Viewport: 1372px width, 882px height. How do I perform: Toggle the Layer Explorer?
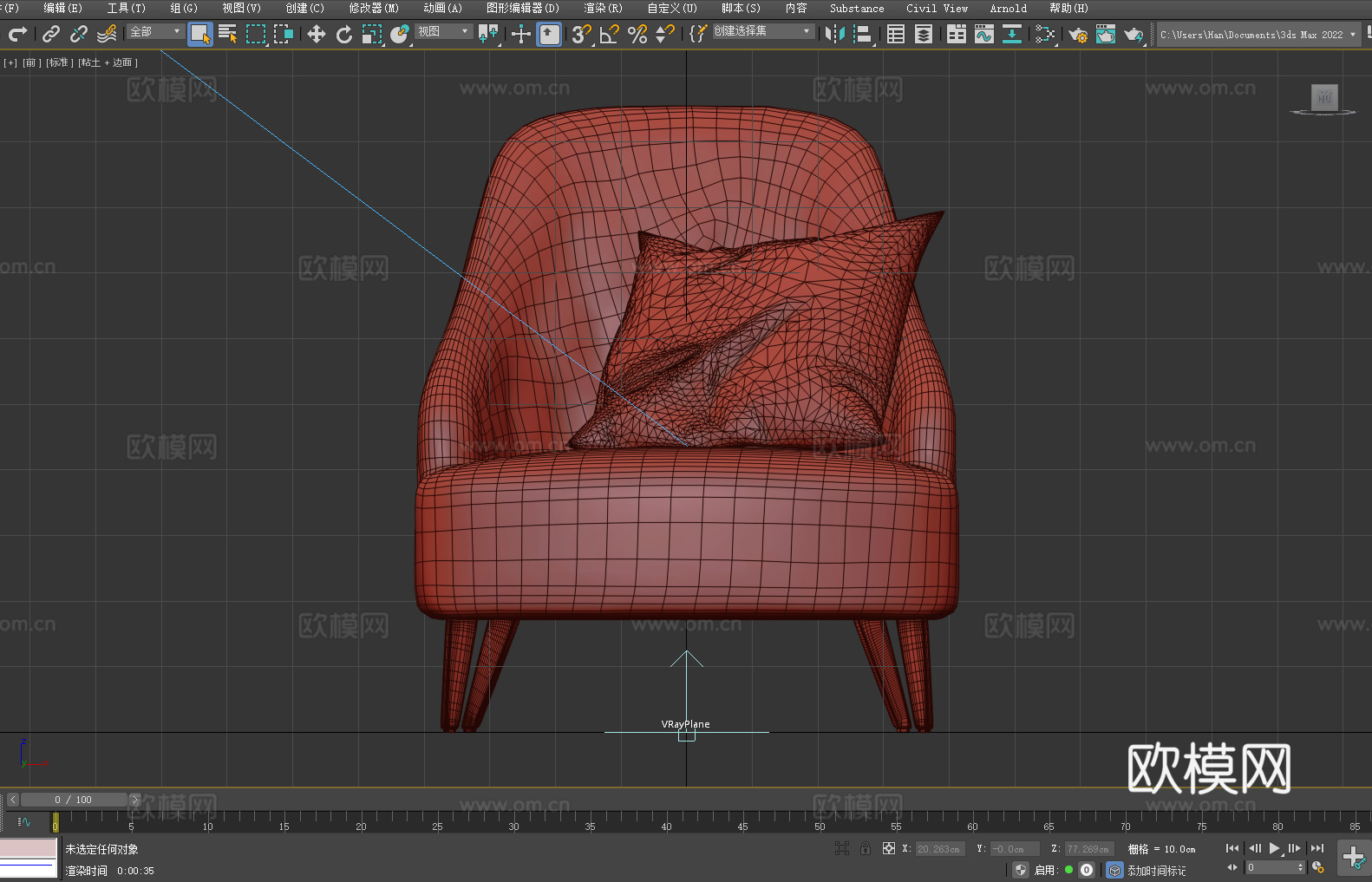pyautogui.click(x=924, y=34)
